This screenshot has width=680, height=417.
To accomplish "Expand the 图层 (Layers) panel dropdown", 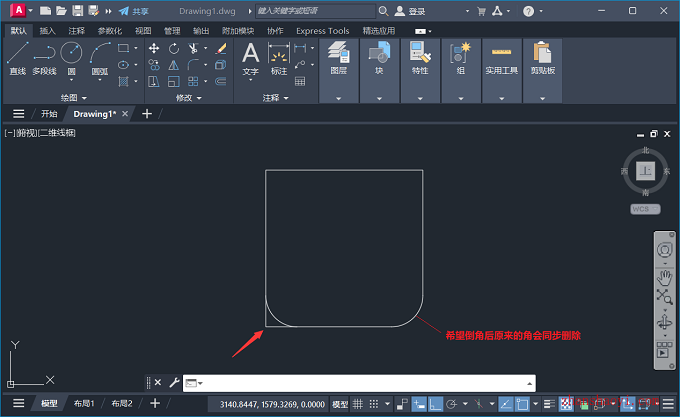I will [338, 98].
